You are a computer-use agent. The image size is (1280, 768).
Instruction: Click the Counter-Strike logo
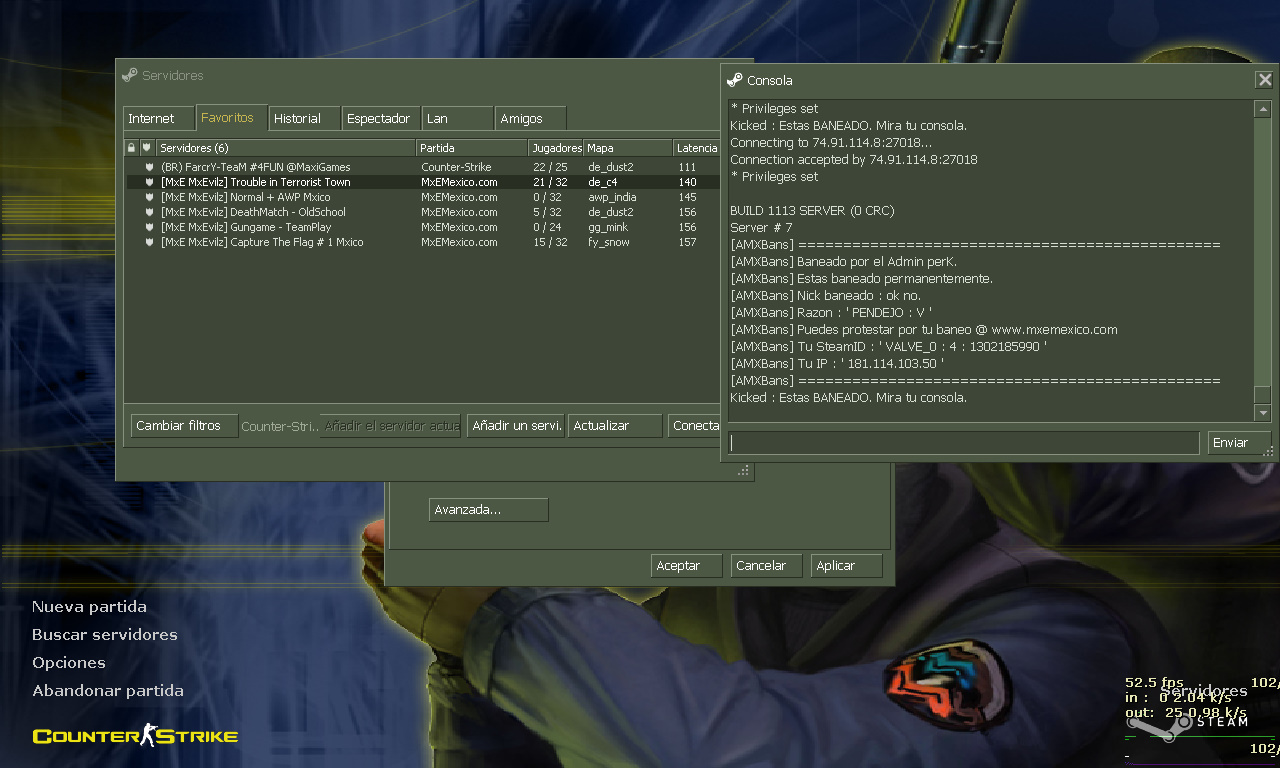pos(135,736)
